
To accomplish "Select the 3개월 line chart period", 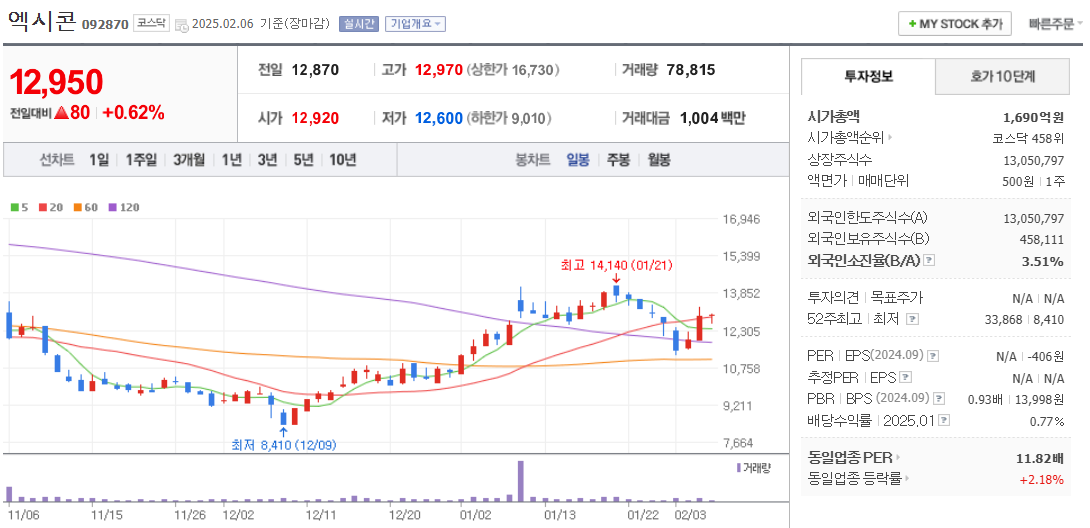I will click(x=189, y=160).
